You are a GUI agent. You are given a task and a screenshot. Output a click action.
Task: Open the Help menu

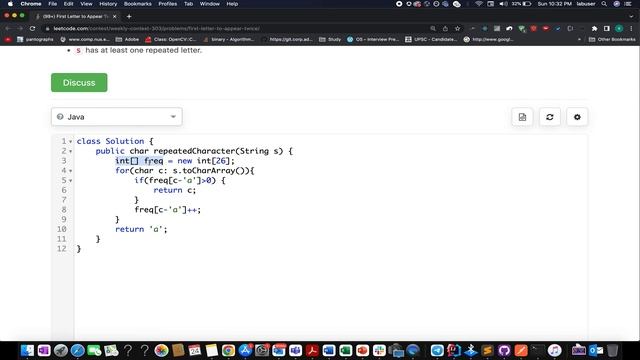click(232, 4)
